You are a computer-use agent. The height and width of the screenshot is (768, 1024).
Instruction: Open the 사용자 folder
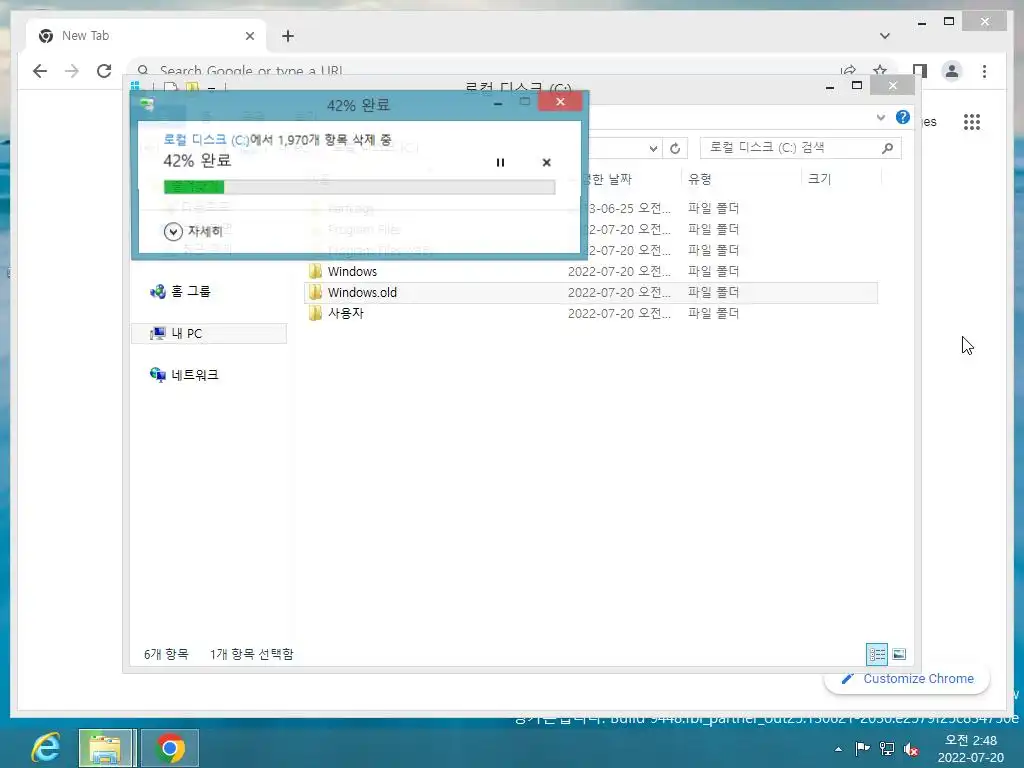336,313
